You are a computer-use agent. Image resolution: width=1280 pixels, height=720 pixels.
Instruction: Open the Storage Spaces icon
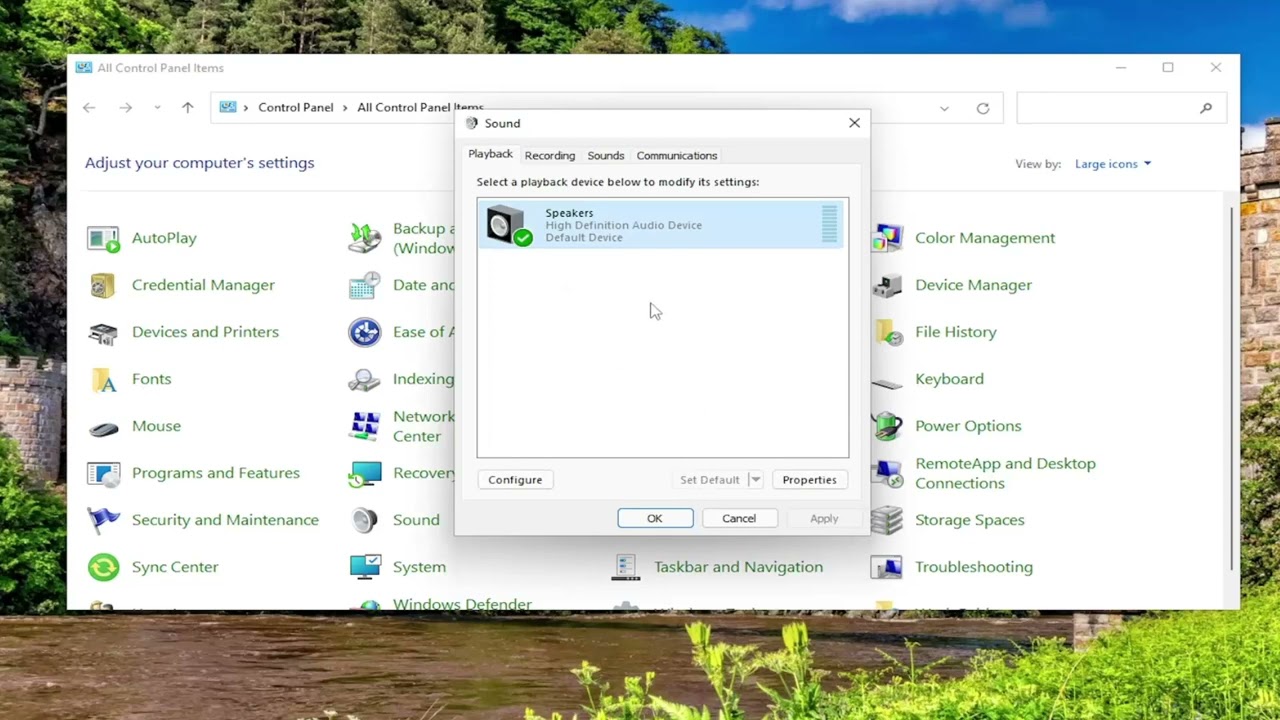click(x=887, y=520)
